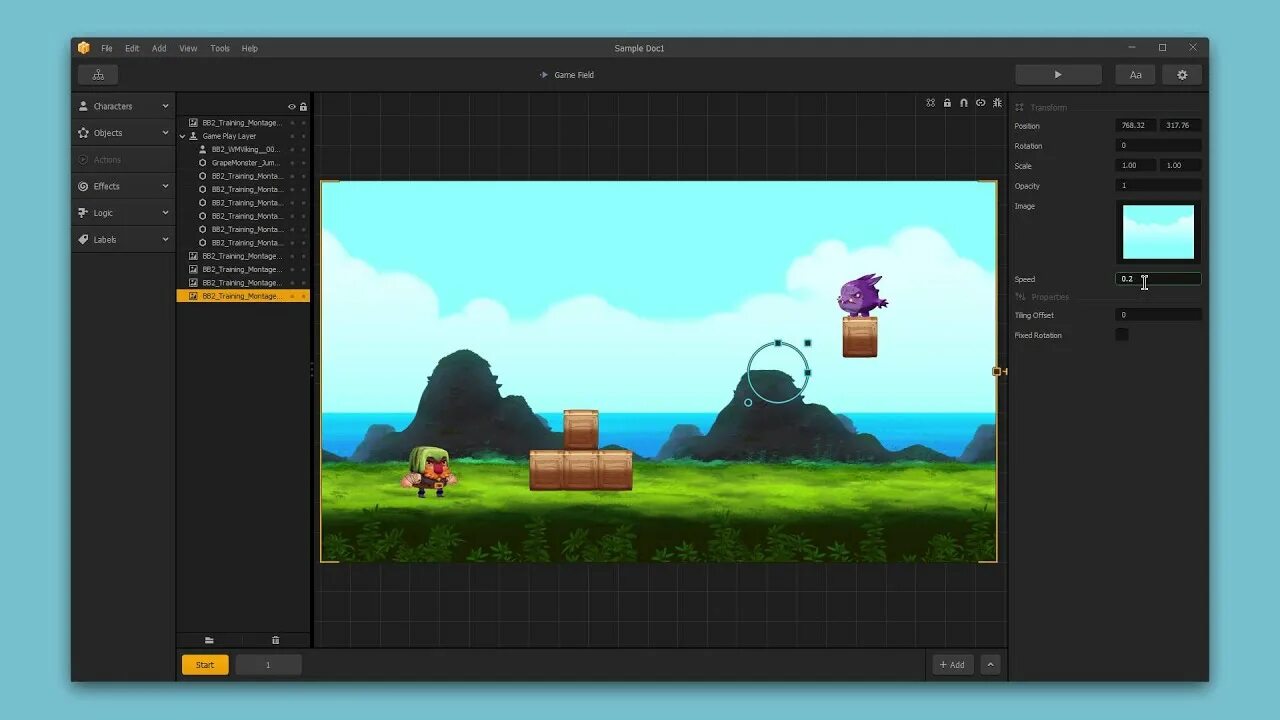This screenshot has width=1280, height=720.
Task: Open the settings gear button
Action: point(1182,75)
